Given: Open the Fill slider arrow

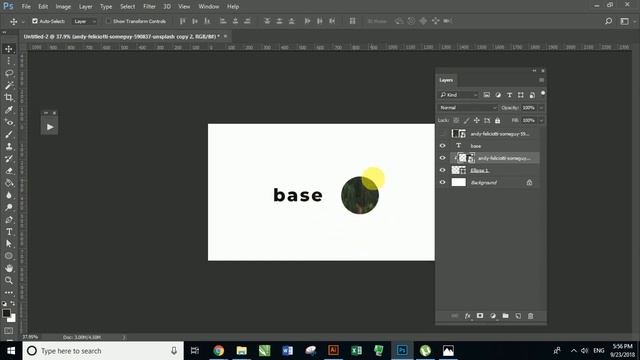Looking at the screenshot, I should point(541,120).
